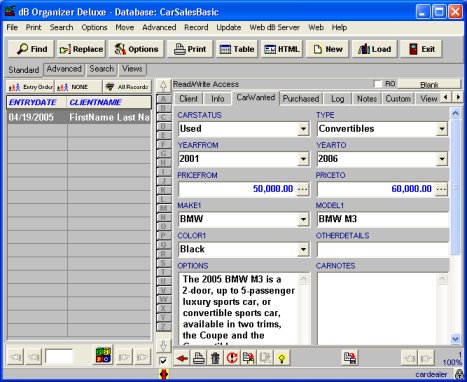This screenshot has height=382, width=467.
Task: Click the red circular refresh icon
Action: click(x=232, y=358)
